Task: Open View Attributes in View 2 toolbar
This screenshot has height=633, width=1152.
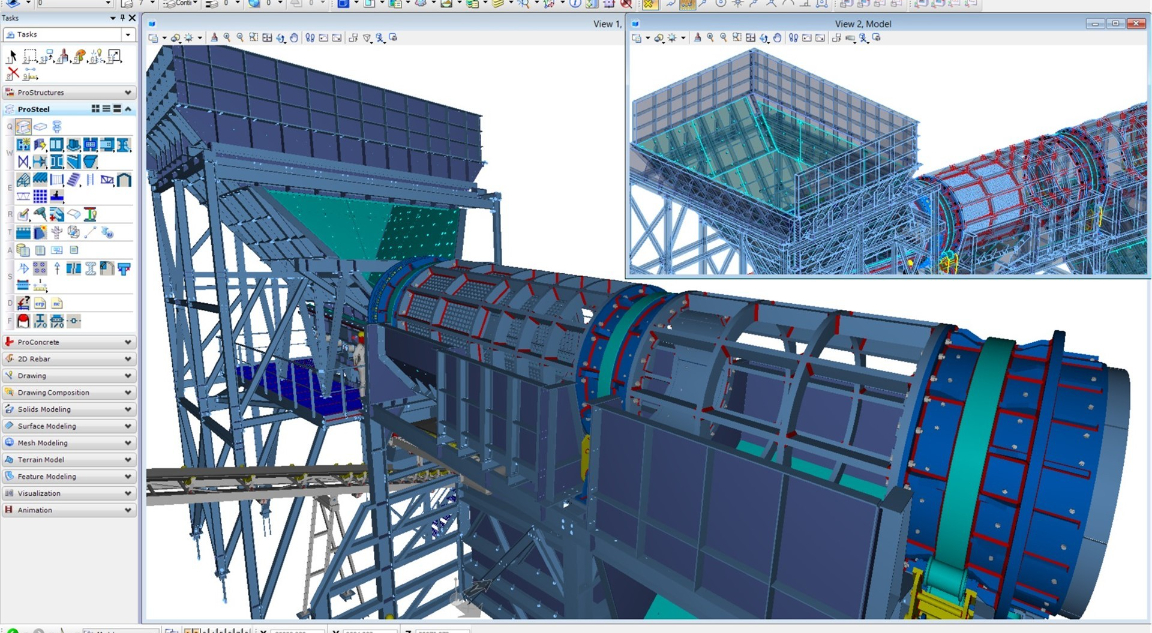Action: (x=639, y=37)
